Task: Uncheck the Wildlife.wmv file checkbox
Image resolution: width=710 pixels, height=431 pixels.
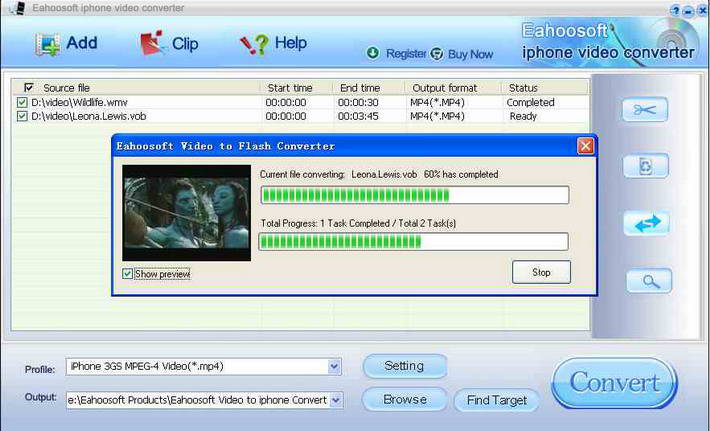Action: tap(22, 102)
